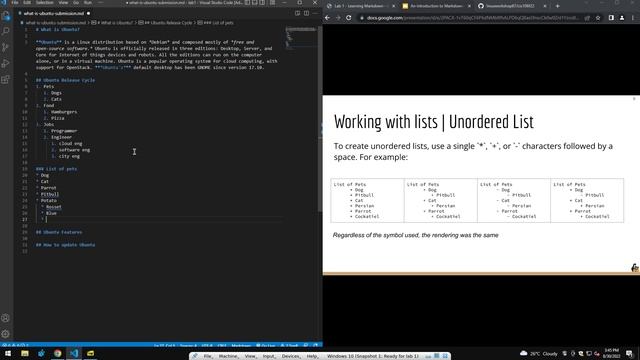The height and width of the screenshot is (360, 640).
Task: Open a new Chrome tab
Action: [558, 6]
